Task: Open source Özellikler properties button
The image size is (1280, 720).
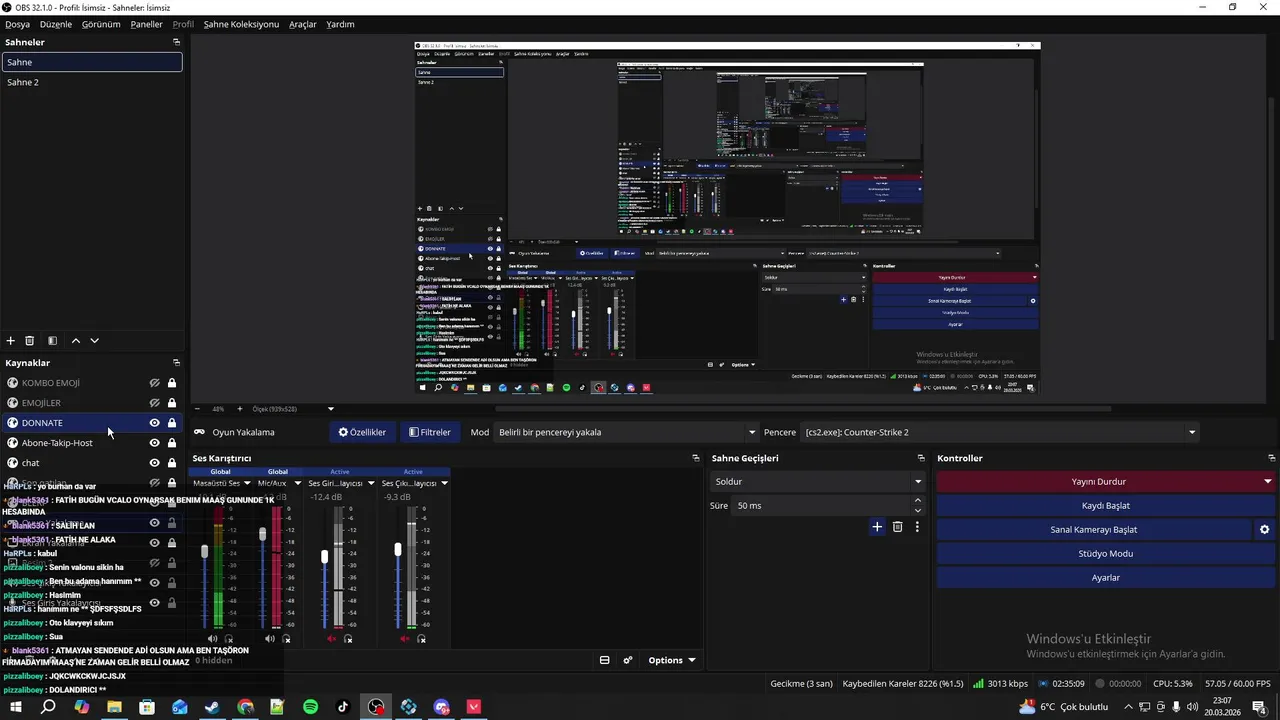Action: point(361,433)
